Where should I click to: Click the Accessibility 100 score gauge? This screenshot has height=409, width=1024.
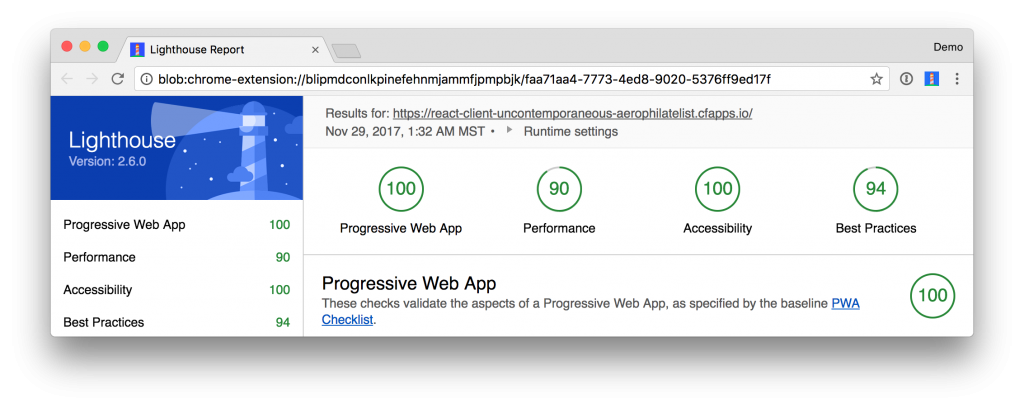click(x=718, y=189)
